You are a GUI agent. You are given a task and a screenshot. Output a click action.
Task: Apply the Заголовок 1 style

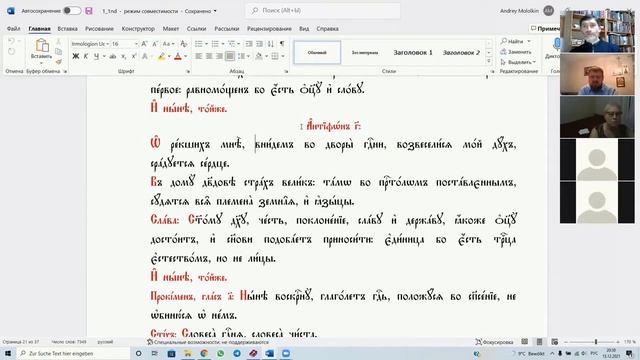click(x=413, y=52)
